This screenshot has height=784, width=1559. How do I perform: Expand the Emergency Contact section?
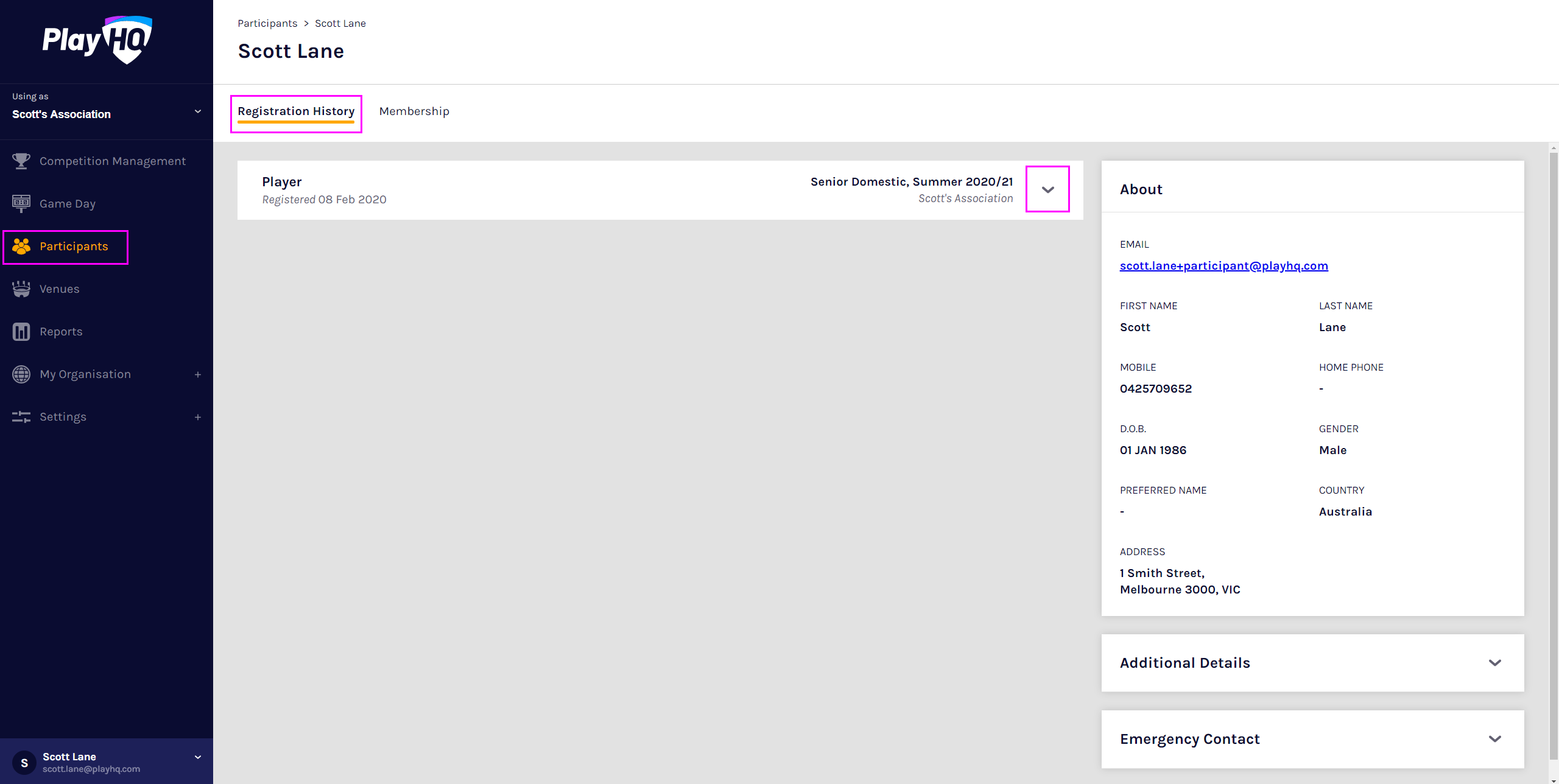[x=1494, y=739]
